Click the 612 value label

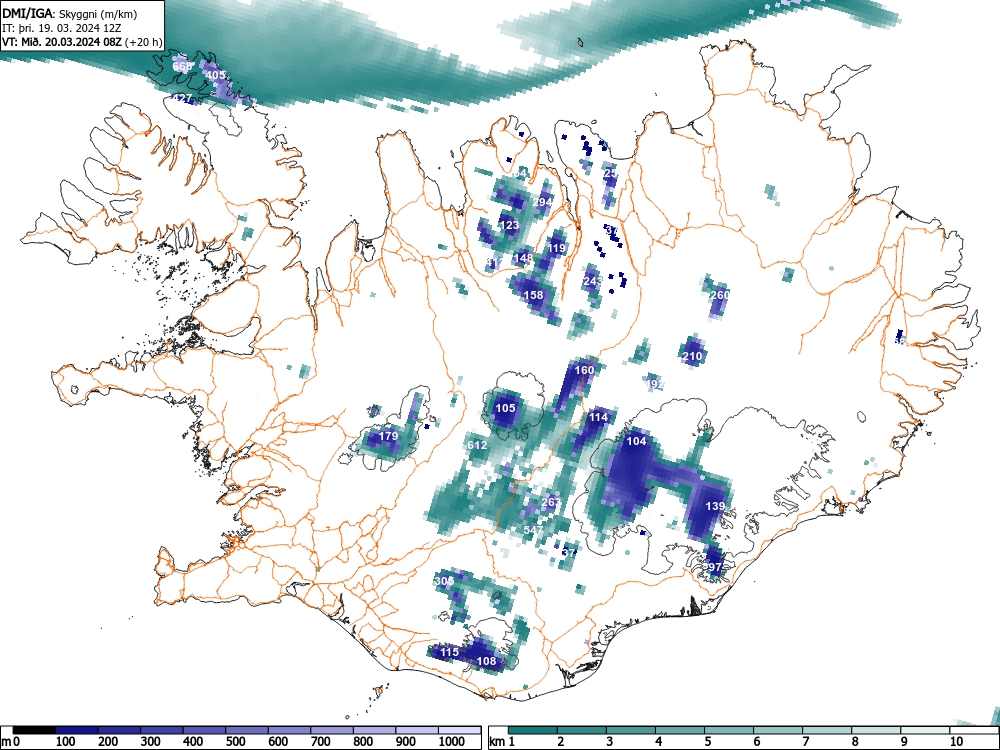click(x=477, y=445)
